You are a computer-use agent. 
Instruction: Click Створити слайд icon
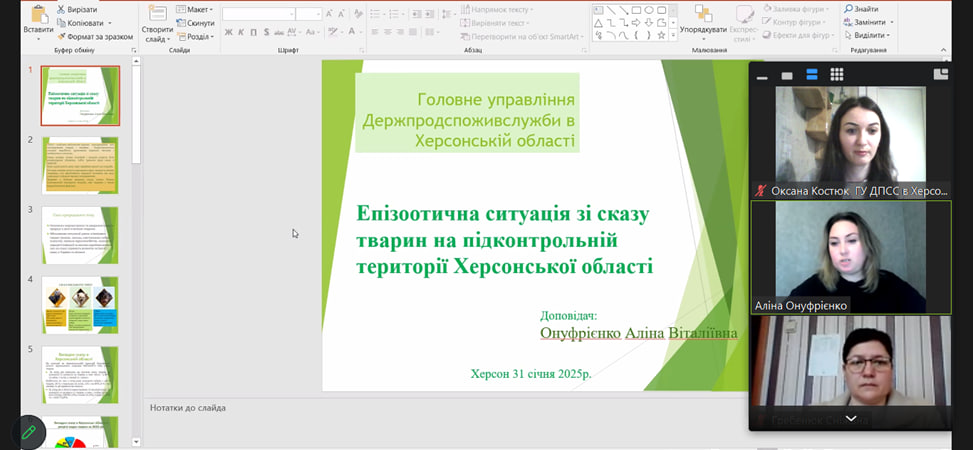pyautogui.click(x=157, y=14)
